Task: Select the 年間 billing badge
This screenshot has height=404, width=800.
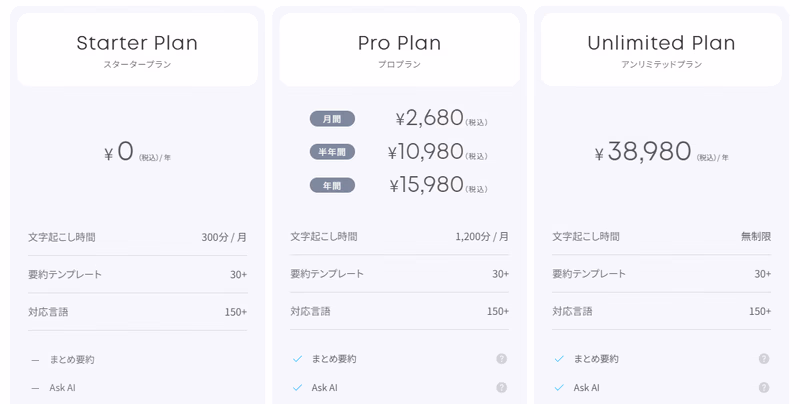Action: point(332,185)
